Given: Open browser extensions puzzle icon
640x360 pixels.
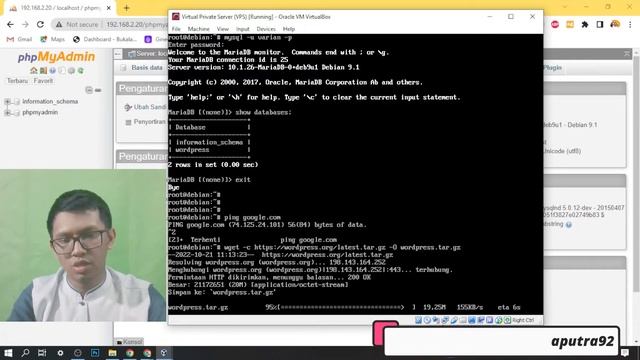Looking at the screenshot, I should 584,24.
